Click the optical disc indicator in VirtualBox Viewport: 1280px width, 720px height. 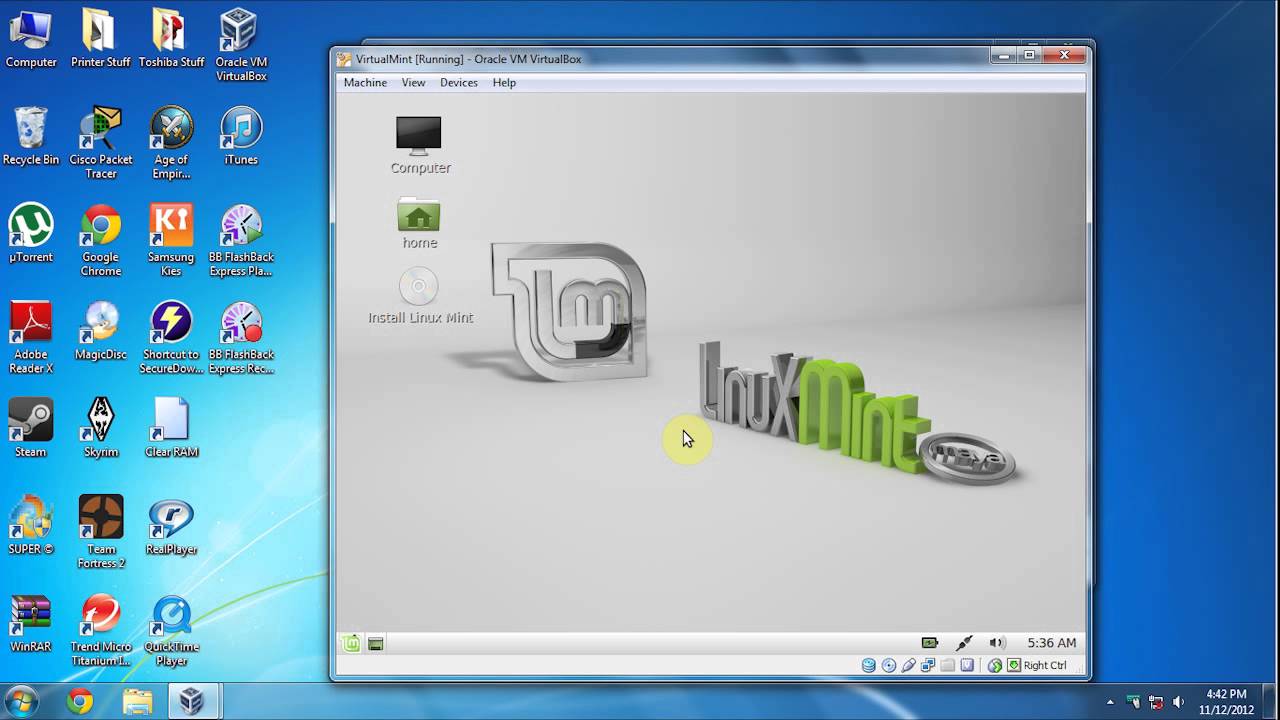[889, 665]
